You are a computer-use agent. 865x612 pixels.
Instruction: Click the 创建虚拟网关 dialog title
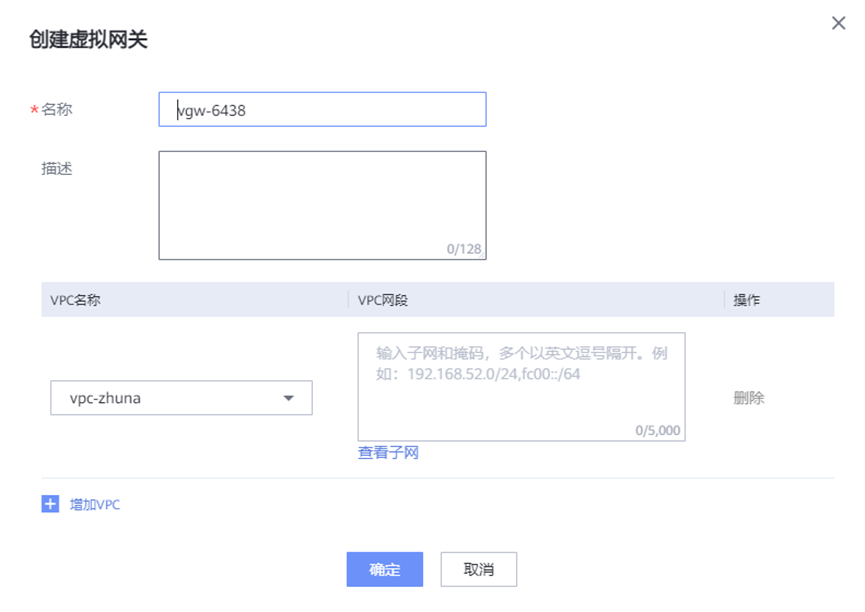pyautogui.click(x=89, y=40)
